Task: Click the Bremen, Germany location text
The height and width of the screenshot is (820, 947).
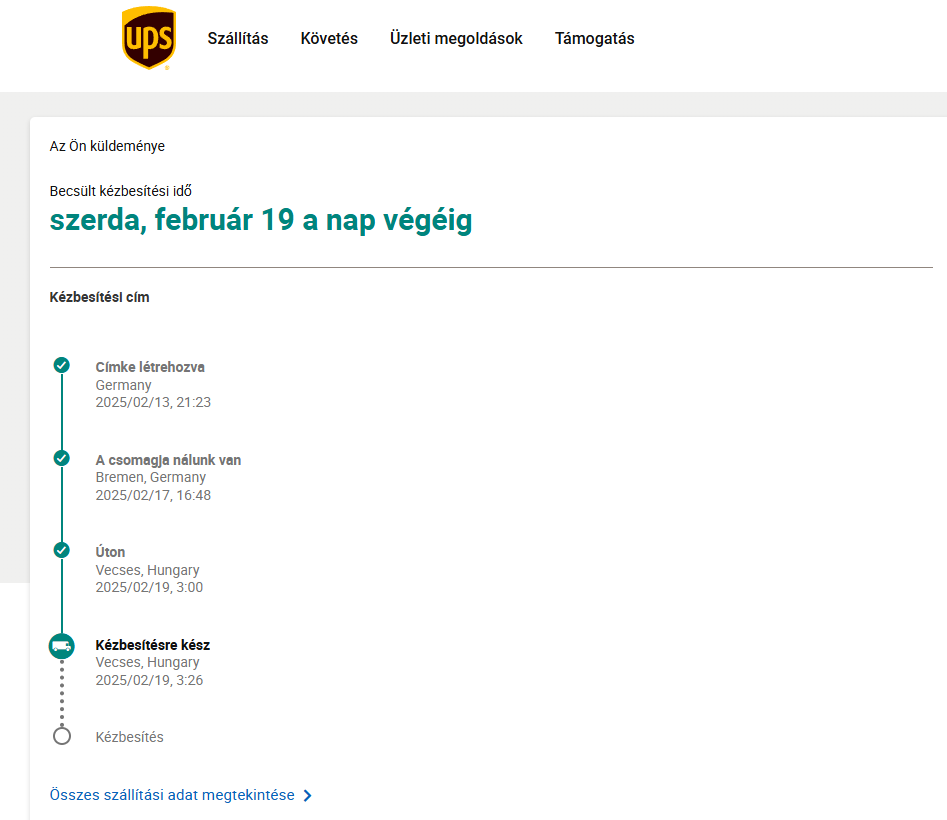Action: (x=150, y=477)
